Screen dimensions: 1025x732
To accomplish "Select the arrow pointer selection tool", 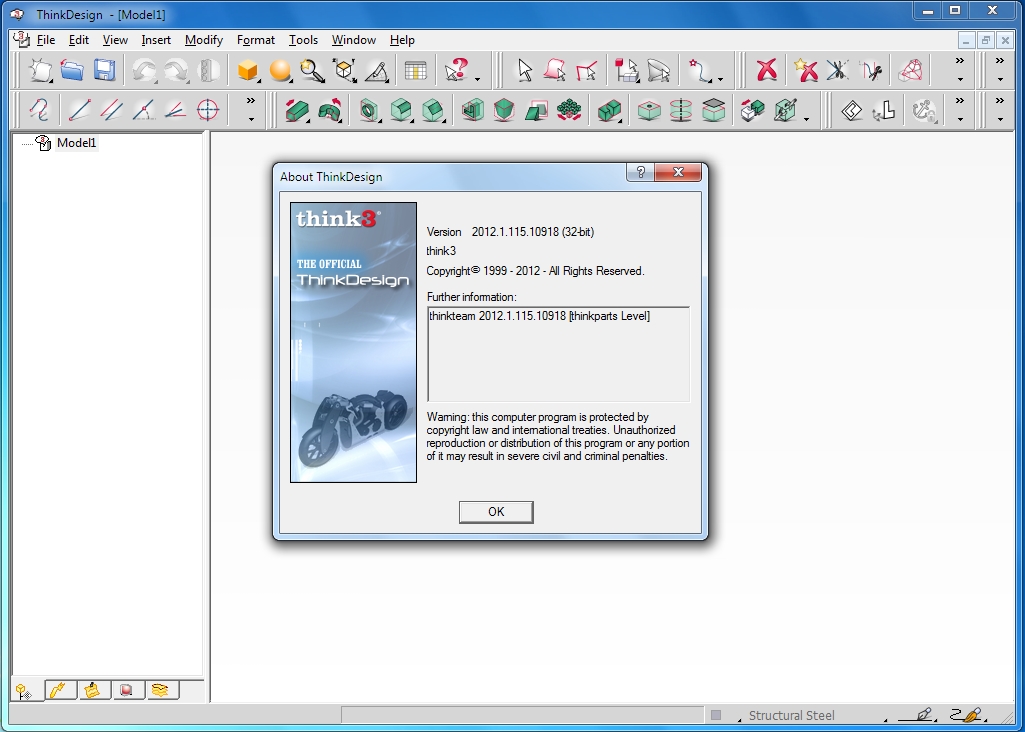I will click(524, 70).
